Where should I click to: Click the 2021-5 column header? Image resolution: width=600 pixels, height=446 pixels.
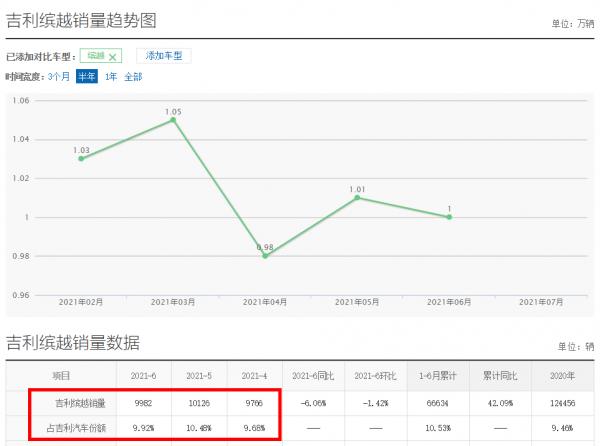[x=199, y=375]
